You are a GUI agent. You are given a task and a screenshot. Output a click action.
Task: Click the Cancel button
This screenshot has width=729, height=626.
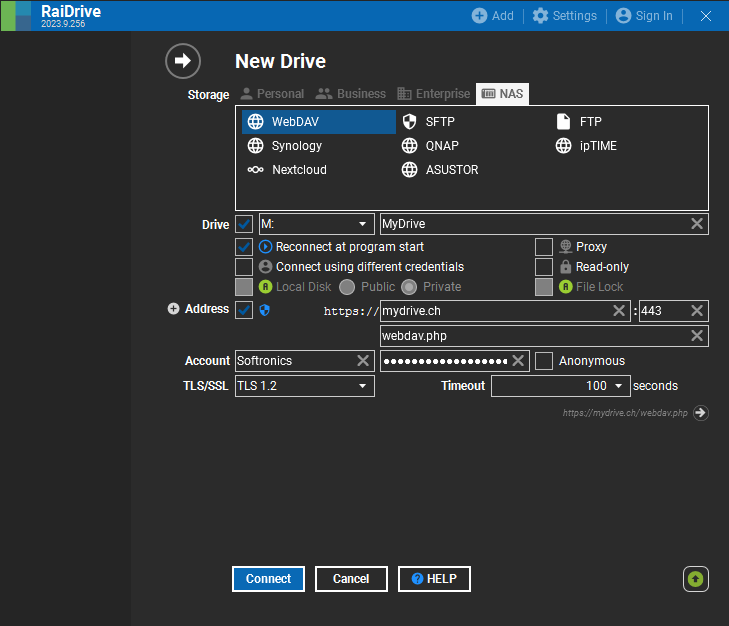[x=351, y=579]
